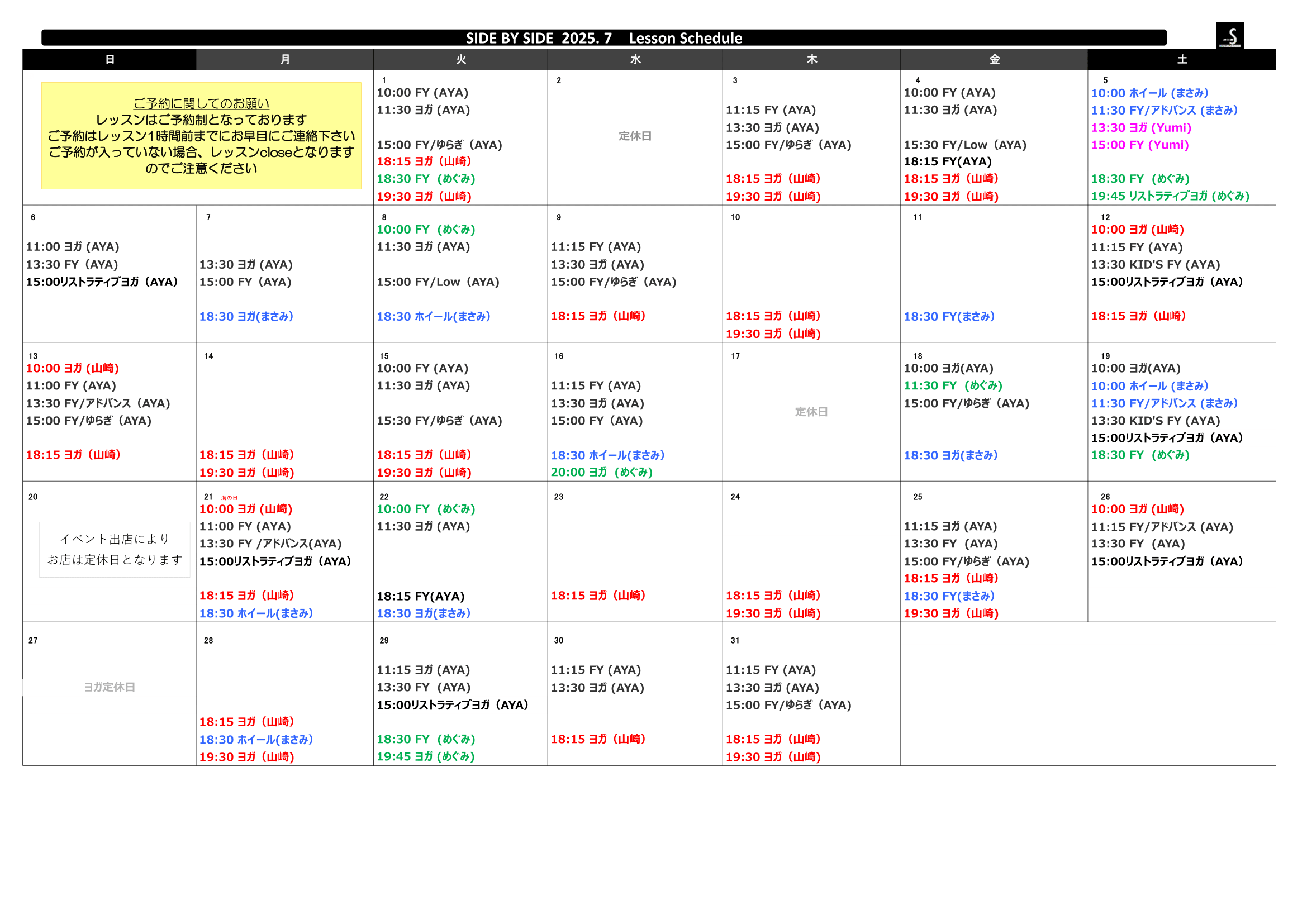Click the heading 'ご予約に関してのお願い'
This screenshot has height=924, width=1307.
[202, 103]
